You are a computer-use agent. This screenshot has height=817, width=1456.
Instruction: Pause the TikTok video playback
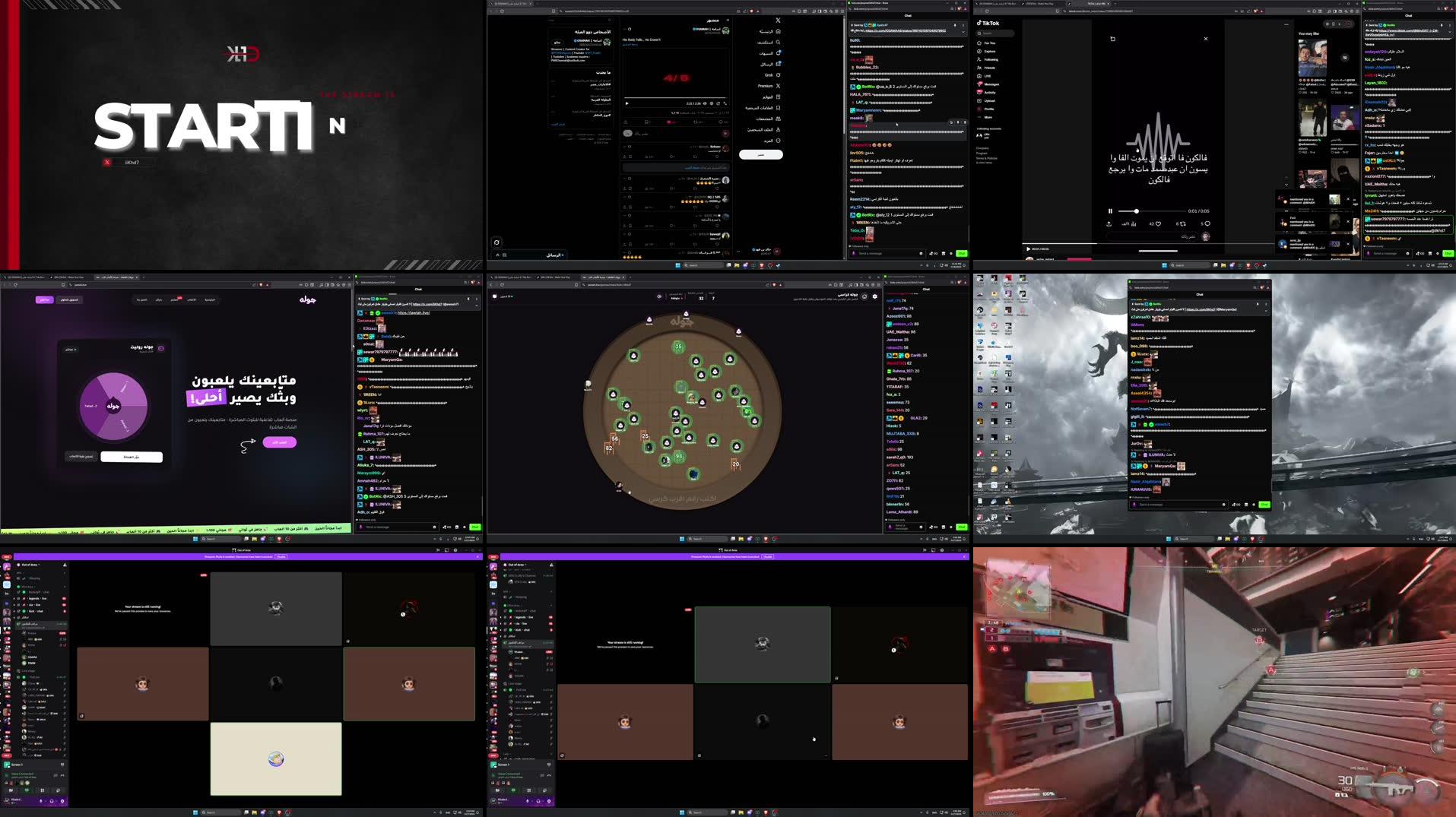coord(1110,211)
